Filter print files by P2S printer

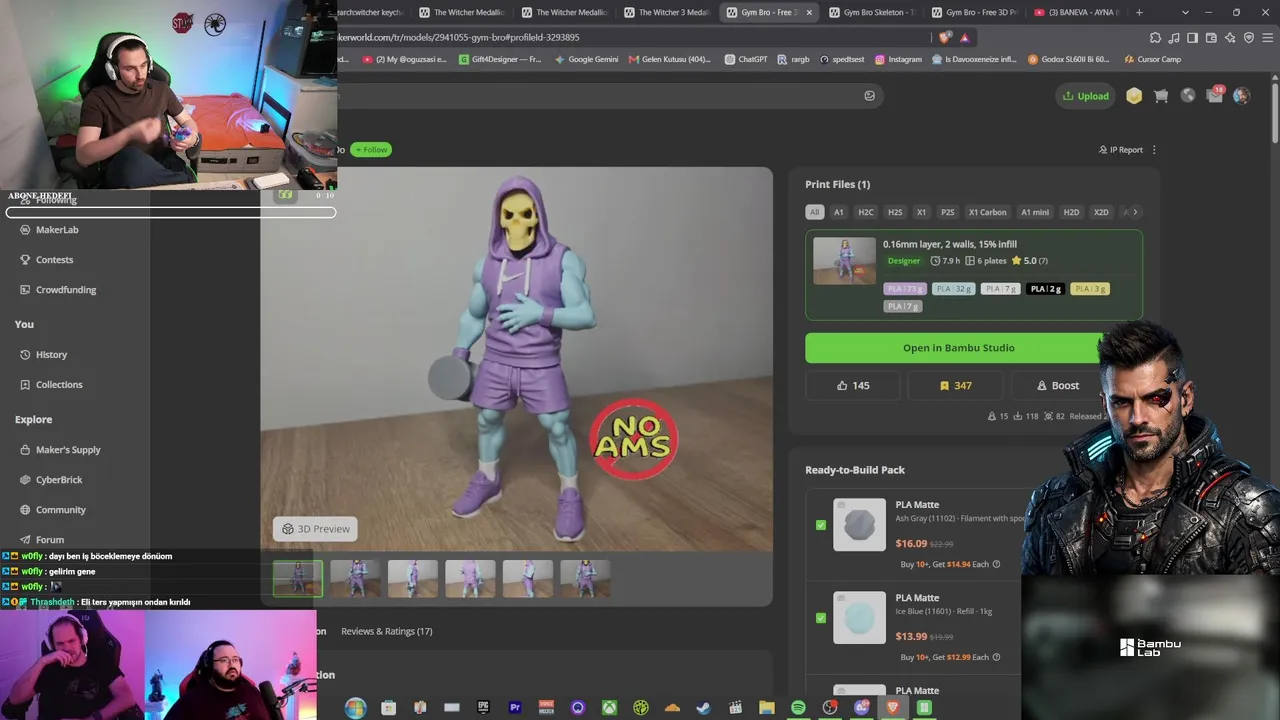click(948, 212)
